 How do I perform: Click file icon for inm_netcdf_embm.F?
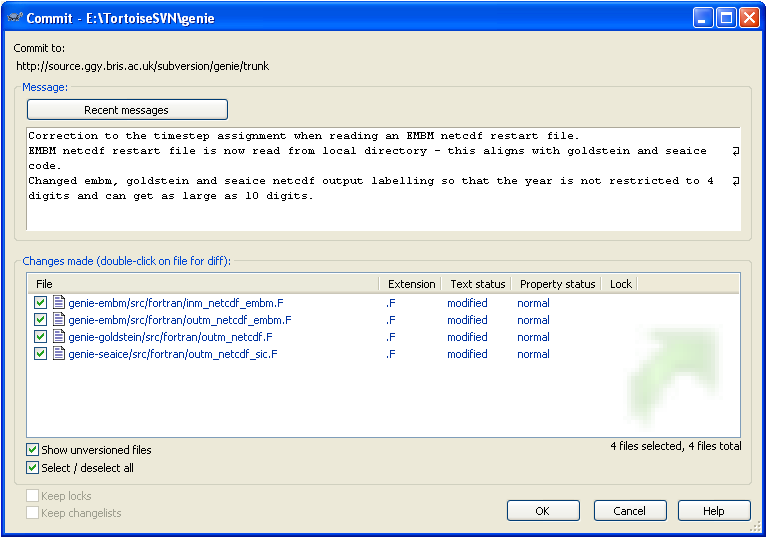(58, 303)
